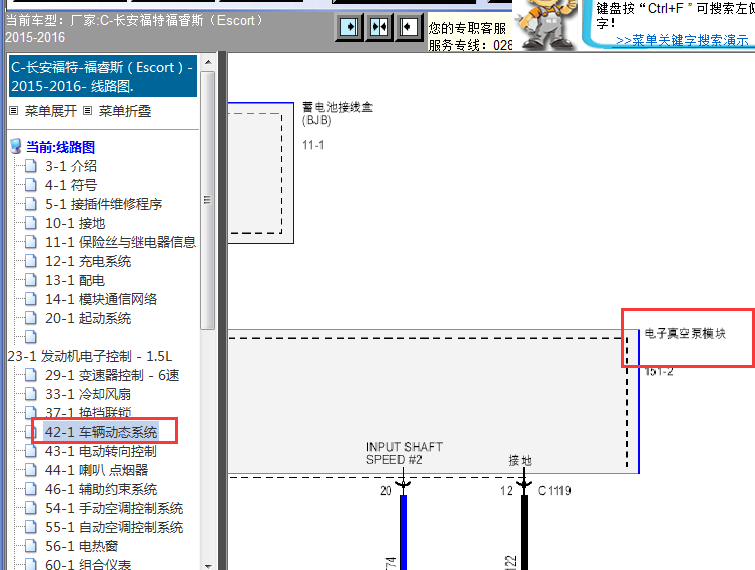Open 4-1 符号 page
The width and height of the screenshot is (755, 570).
(71, 185)
